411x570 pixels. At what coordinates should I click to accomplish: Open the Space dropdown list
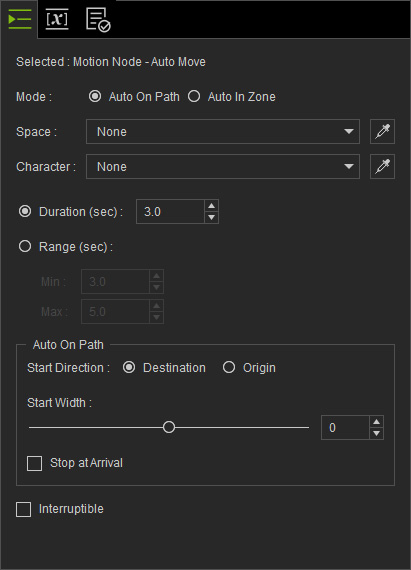[x=223, y=131]
